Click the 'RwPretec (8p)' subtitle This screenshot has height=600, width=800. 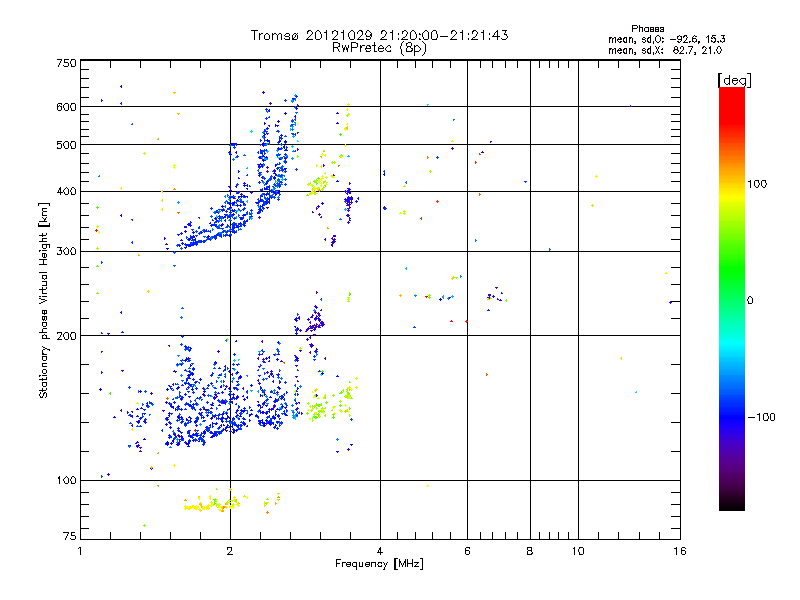[379, 48]
